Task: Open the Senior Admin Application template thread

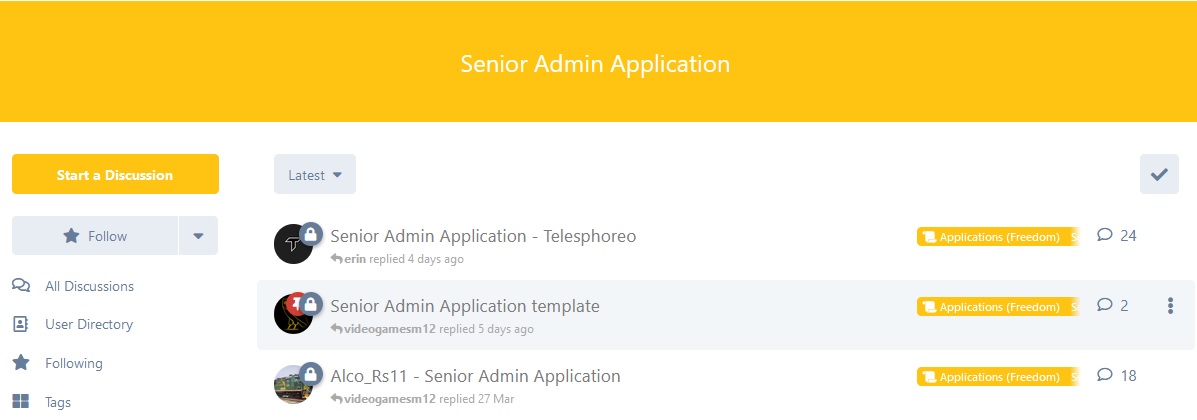Action: pyautogui.click(x=465, y=306)
